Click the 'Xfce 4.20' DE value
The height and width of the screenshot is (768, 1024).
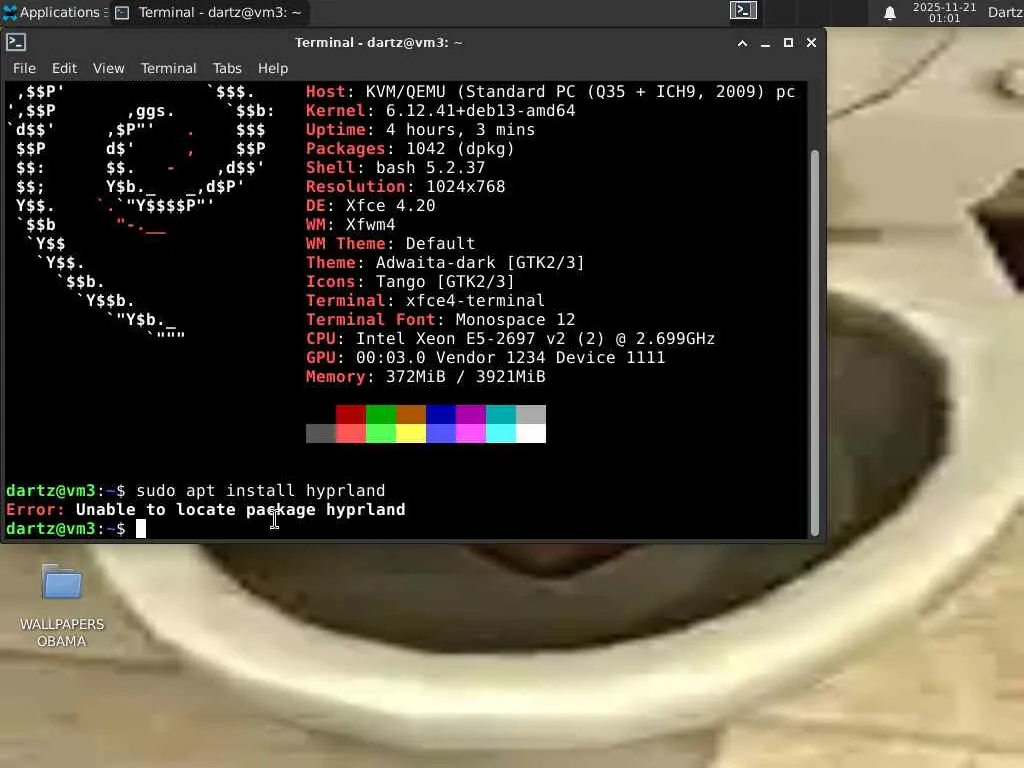[x=391, y=206]
